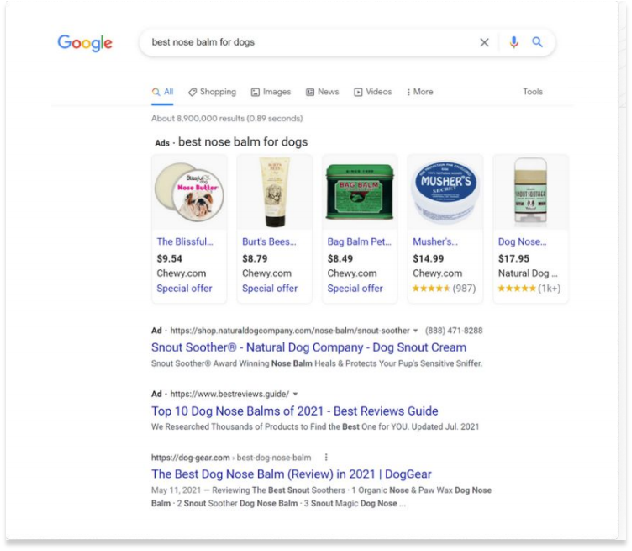
Task: Open Burt's Bees product thumbnail
Action: pos(275,193)
